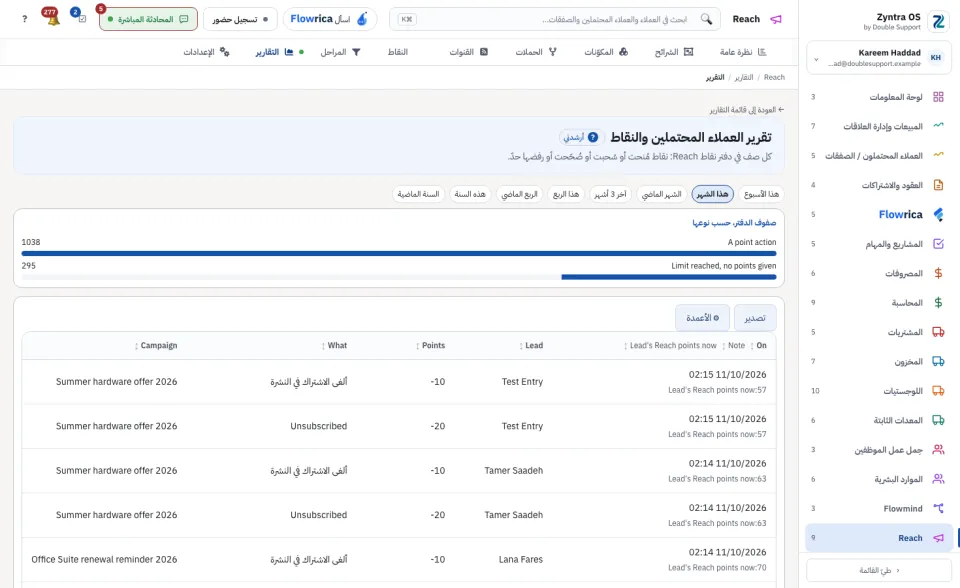This screenshot has width=960, height=588.
Task: Open اللوجستيات sidebar icon
Action: pos(938,391)
